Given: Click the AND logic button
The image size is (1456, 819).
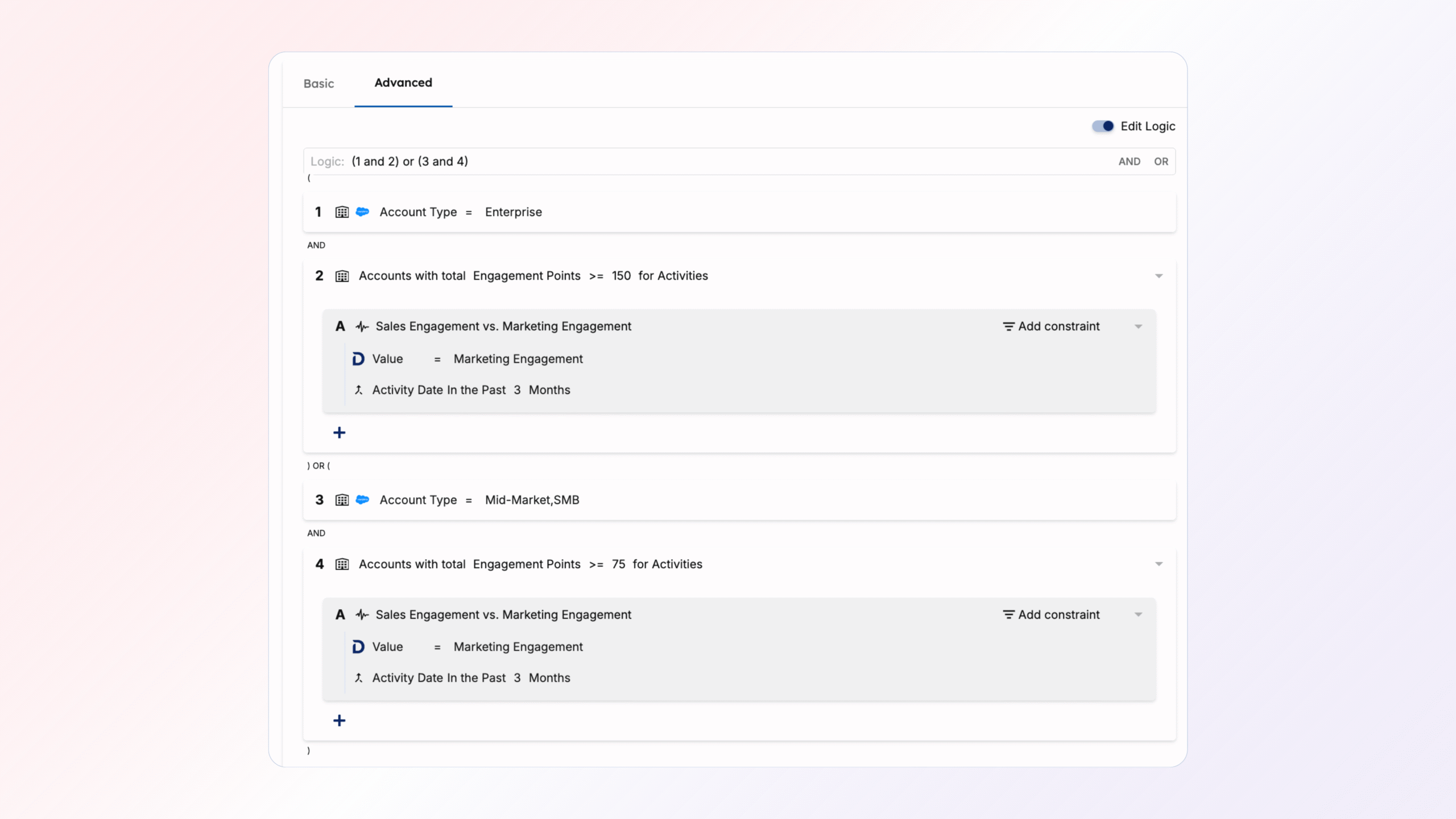Looking at the screenshot, I should pos(1129,162).
